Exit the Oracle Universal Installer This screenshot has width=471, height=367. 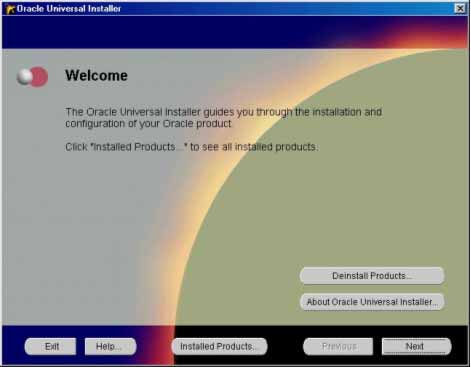pyautogui.click(x=50, y=346)
